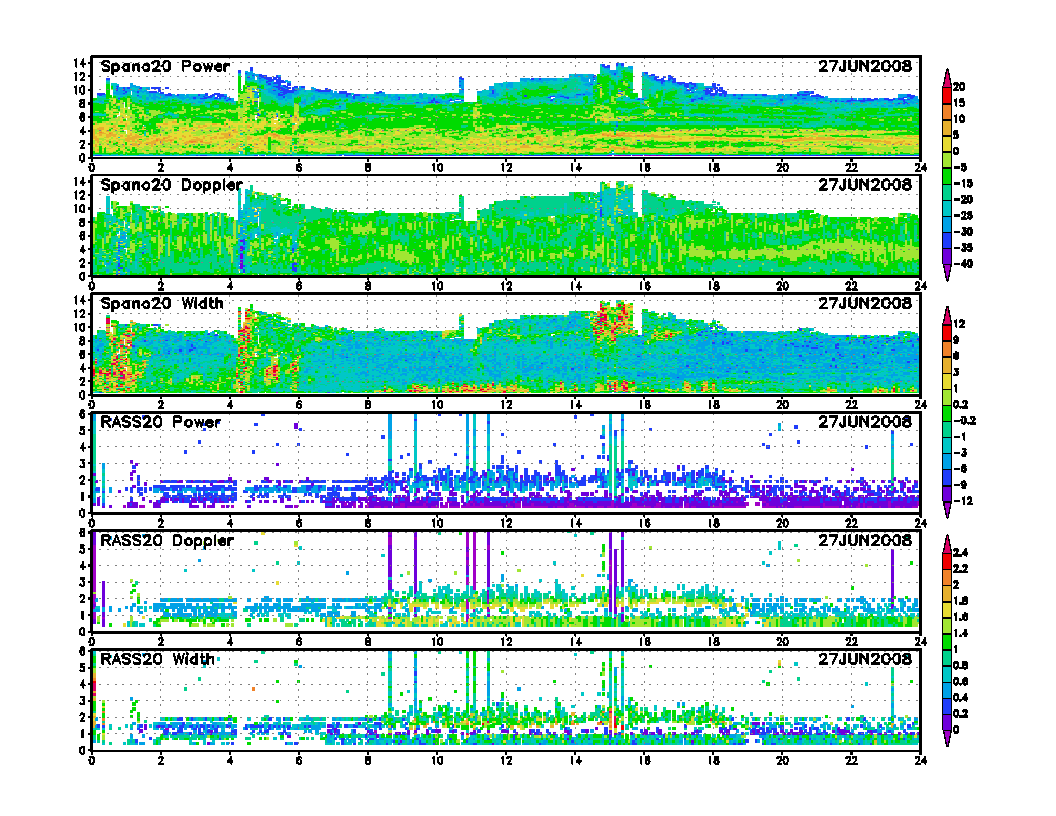Viewport: 1056px width, 816px height.
Task: Click the '9' label on the middle colorbar
Action: coord(956,340)
